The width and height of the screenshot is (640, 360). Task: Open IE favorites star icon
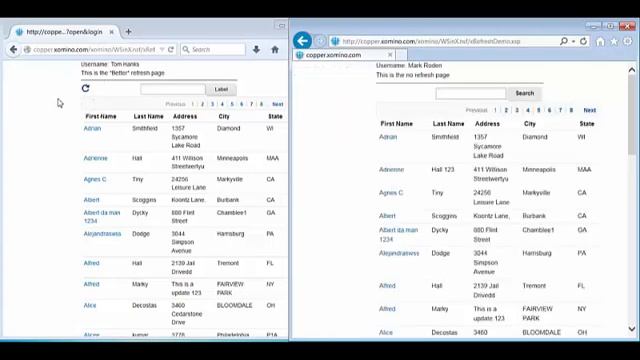click(x=614, y=41)
